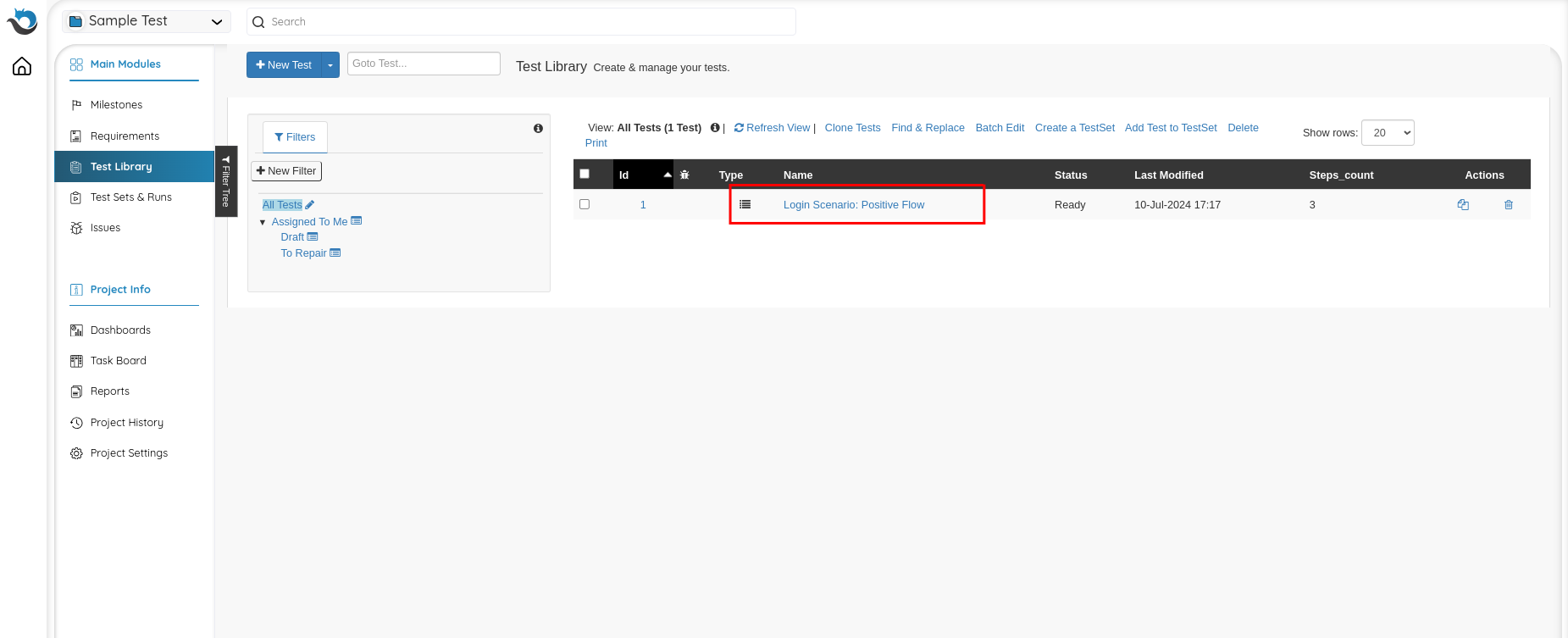Click the clone test icon in Actions column
1568x638 pixels.
point(1462,204)
